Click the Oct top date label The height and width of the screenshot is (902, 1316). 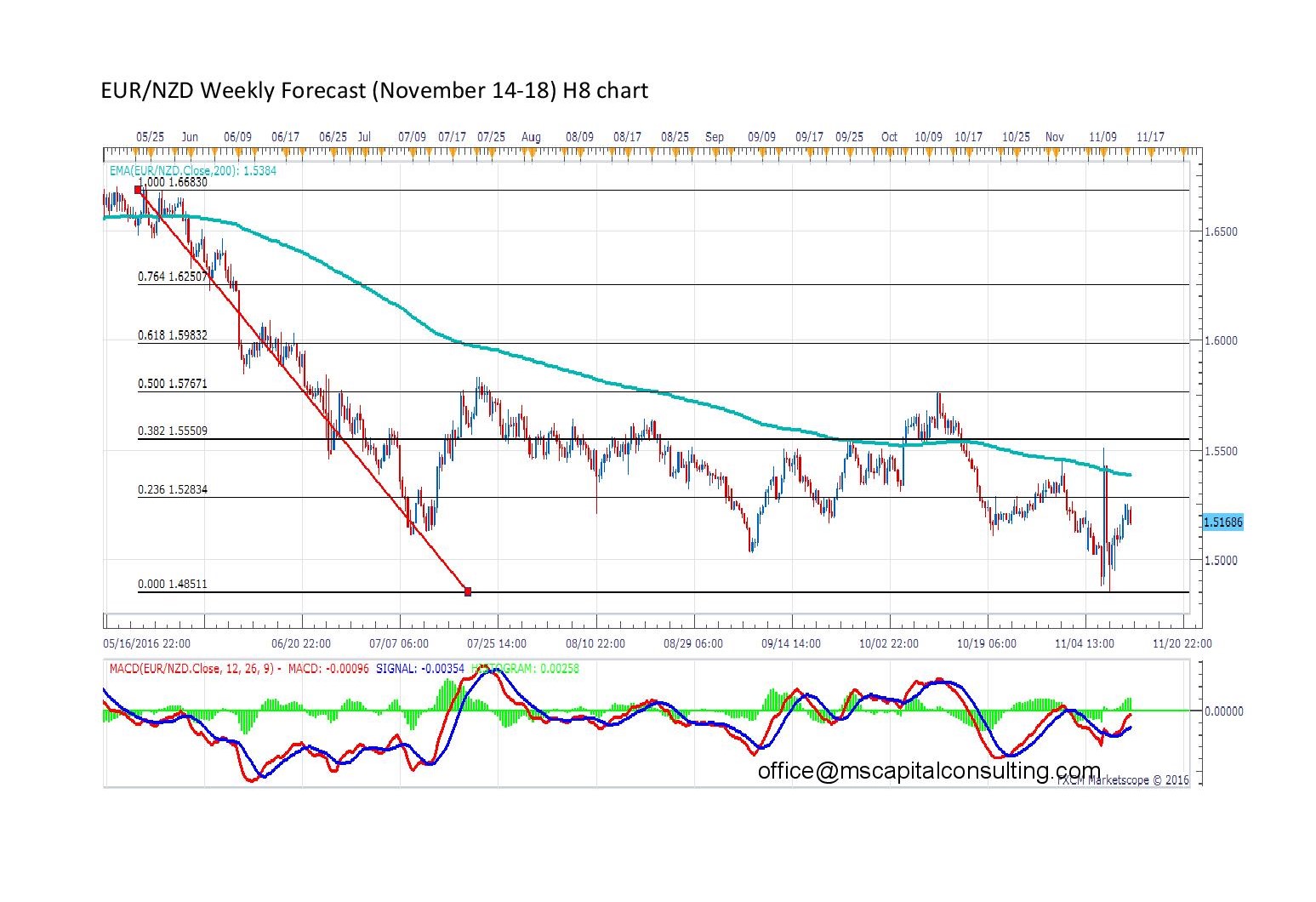click(889, 136)
